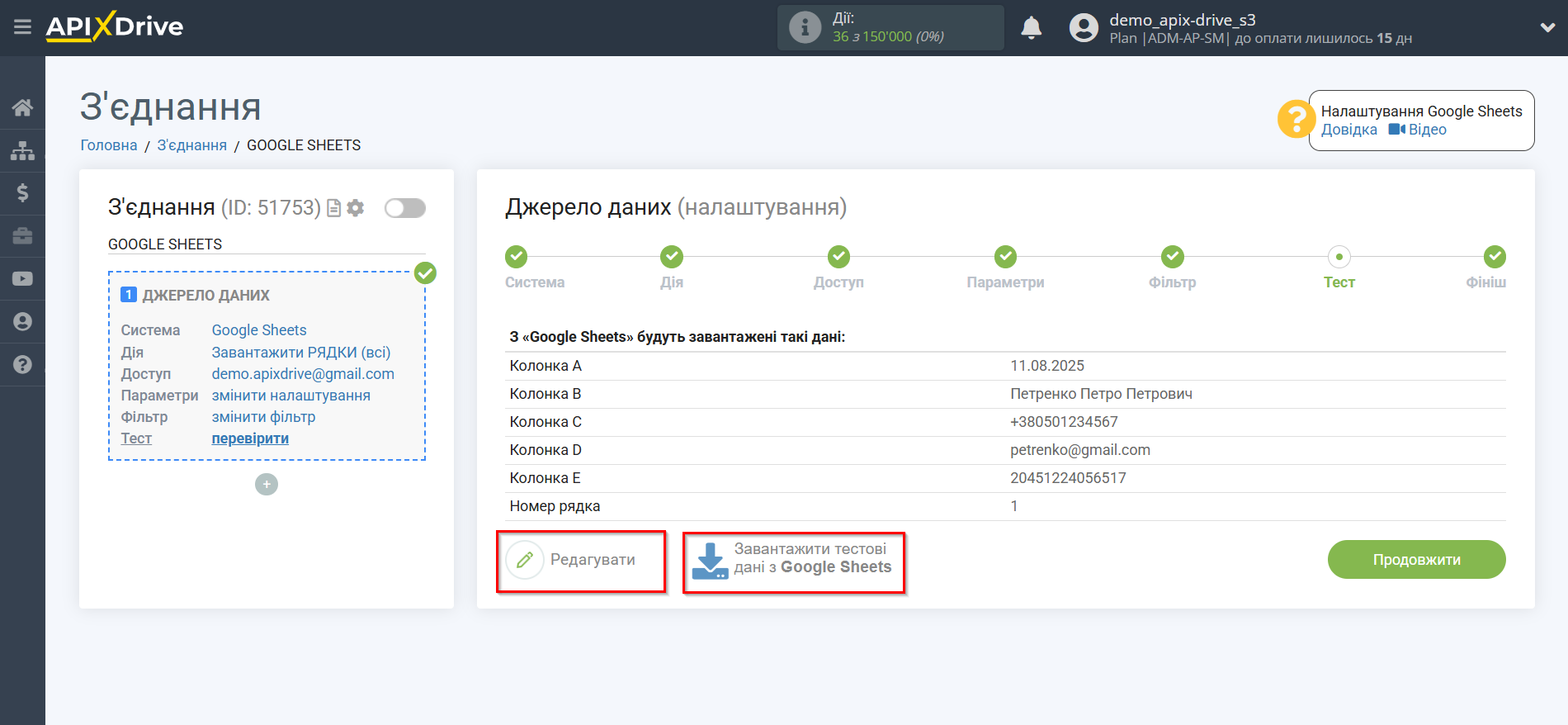Image resolution: width=1568 pixels, height=725 pixels.
Task: Click the green Продовжити button
Action: [x=1416, y=560]
